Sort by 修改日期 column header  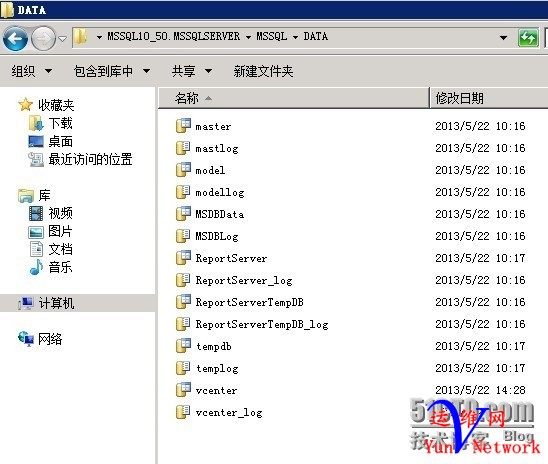489,98
